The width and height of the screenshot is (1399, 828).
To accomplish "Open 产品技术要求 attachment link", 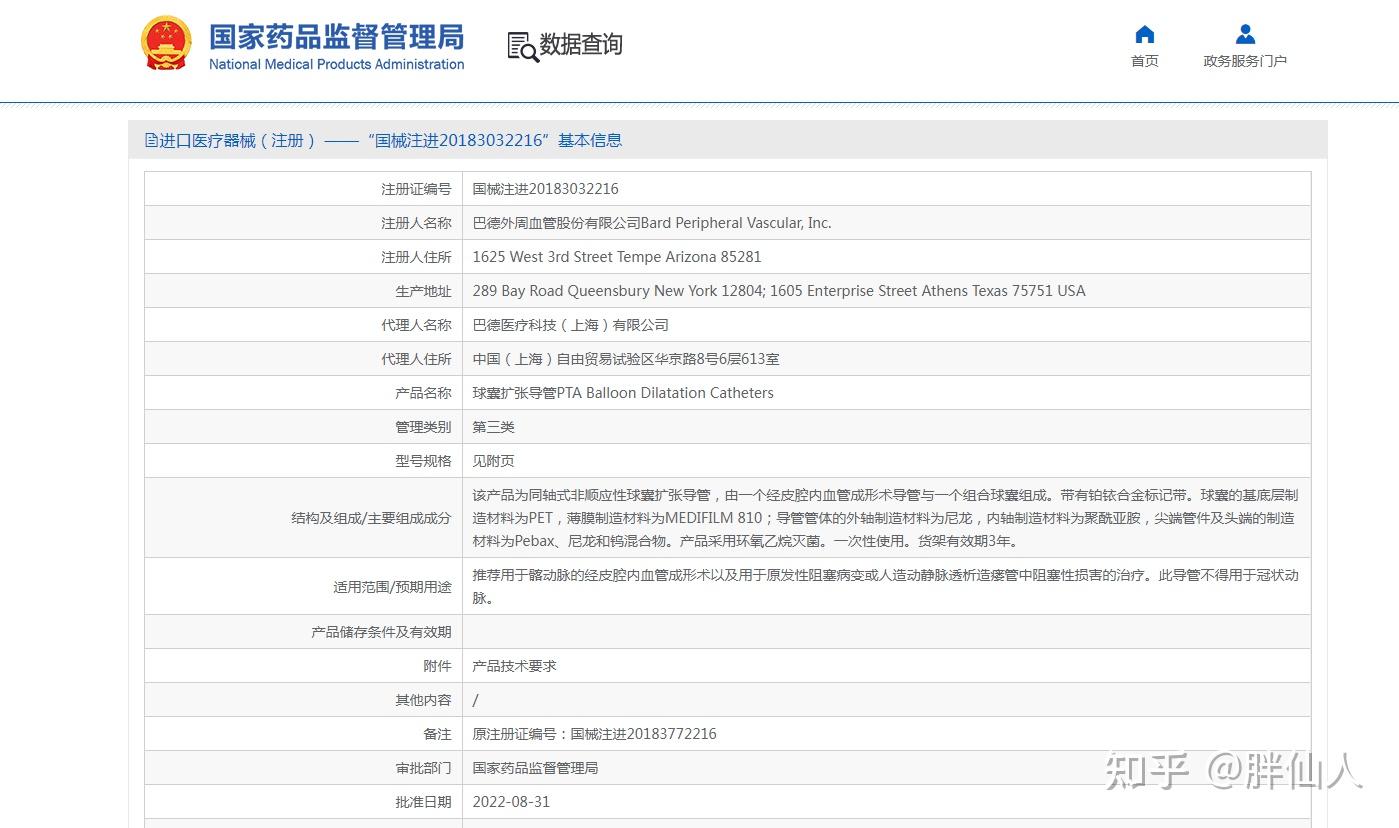I will click(x=514, y=666).
